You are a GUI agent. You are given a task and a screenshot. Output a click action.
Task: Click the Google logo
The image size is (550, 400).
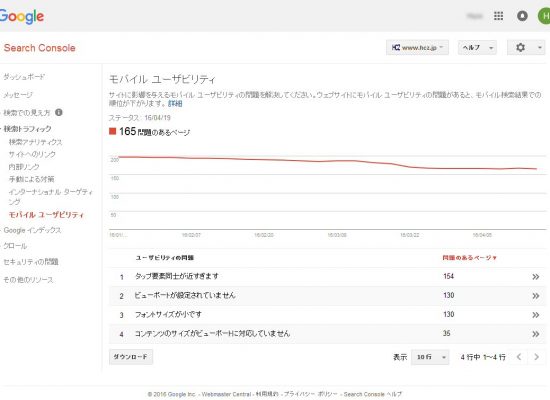(22, 16)
